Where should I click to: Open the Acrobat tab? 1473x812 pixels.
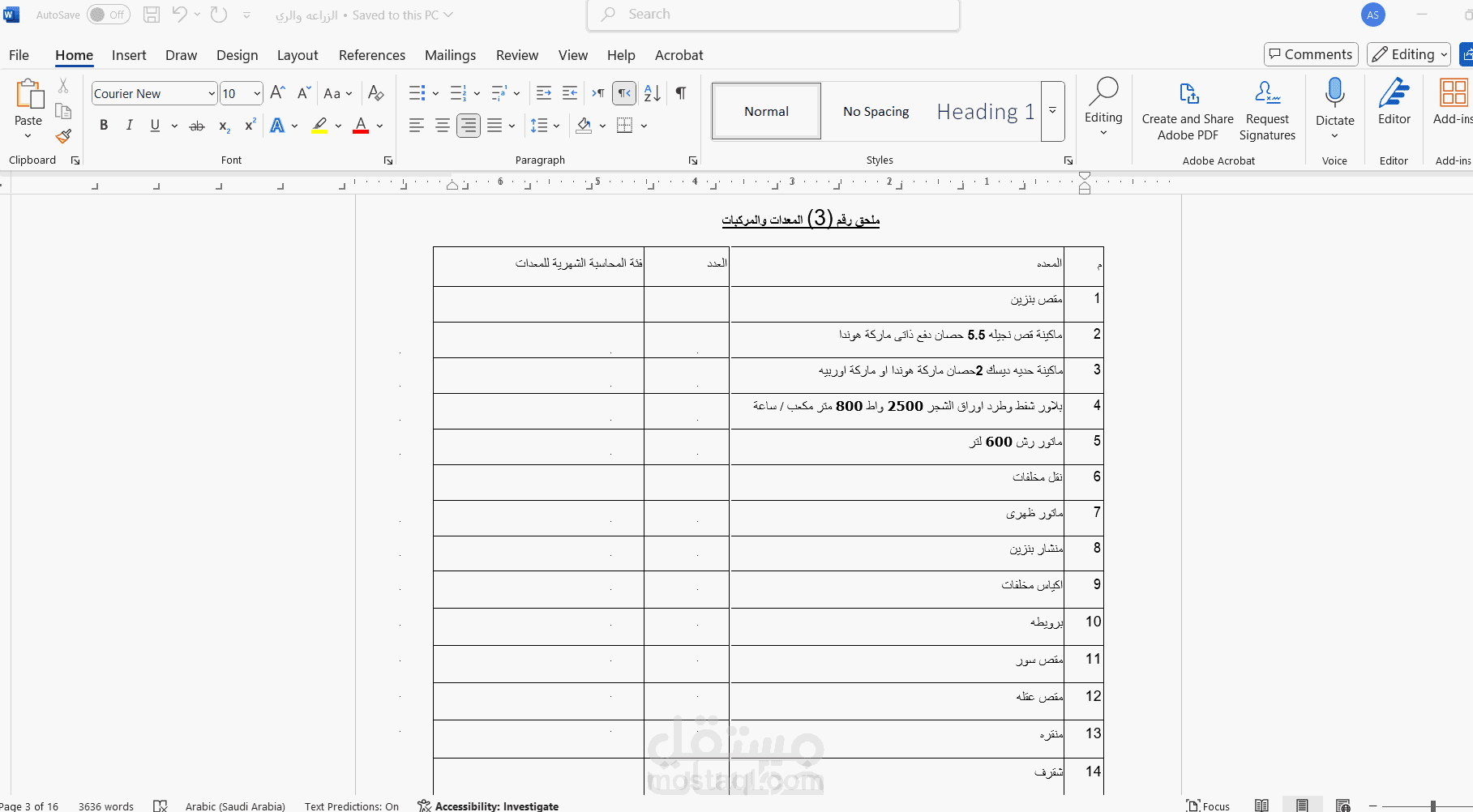679,55
